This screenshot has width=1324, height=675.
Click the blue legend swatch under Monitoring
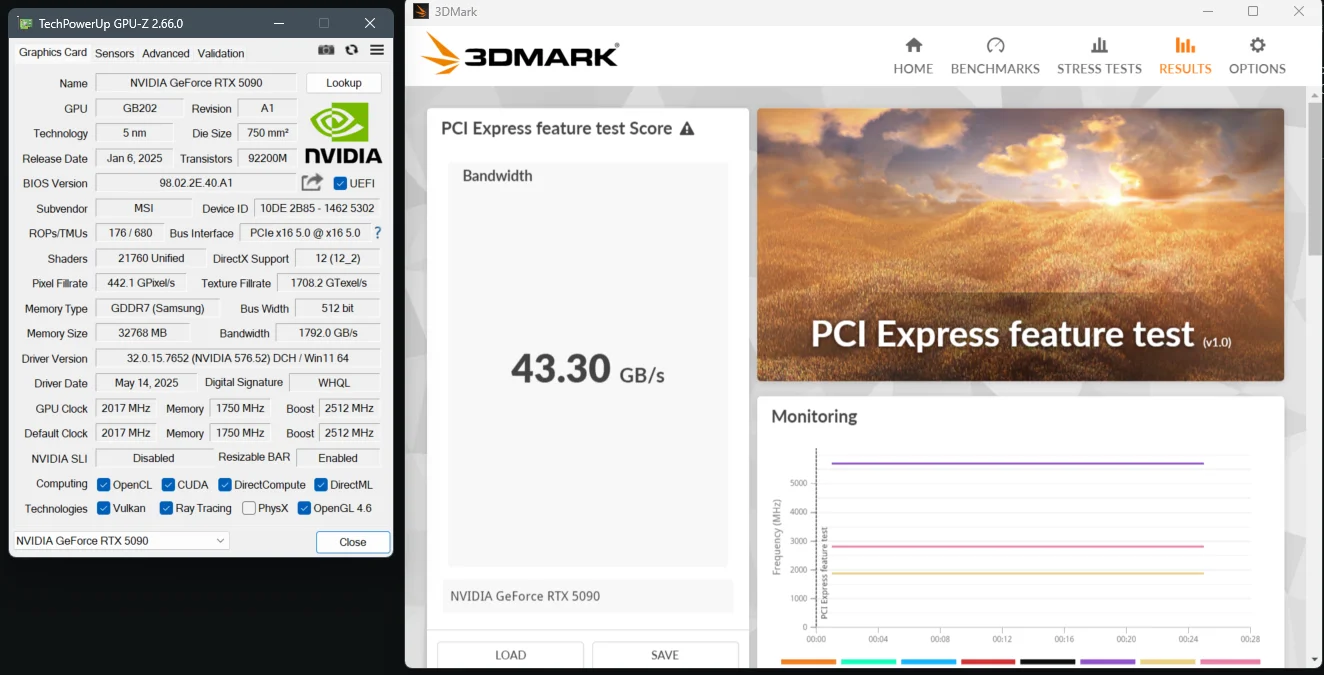tap(928, 662)
